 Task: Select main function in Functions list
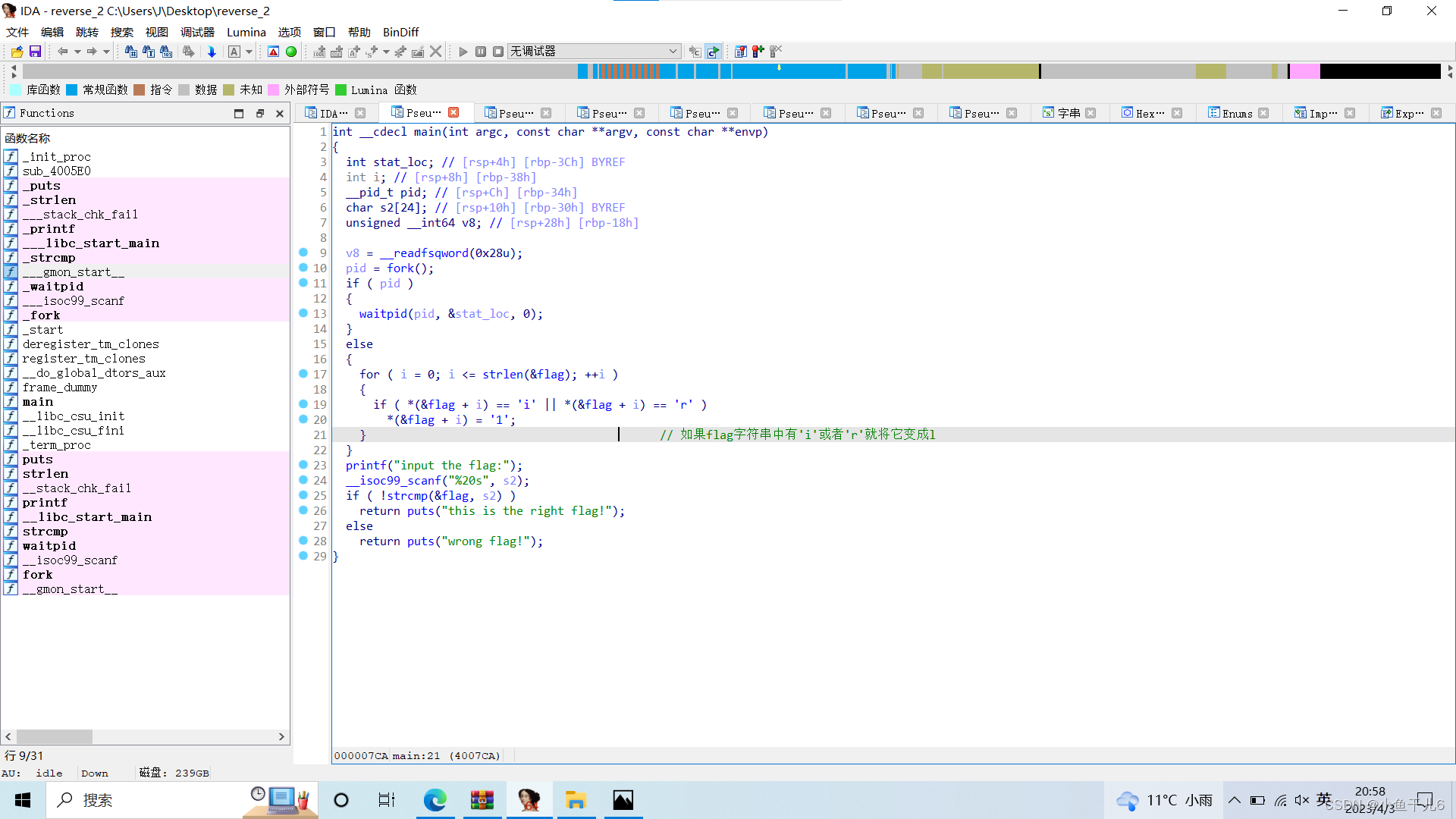tap(38, 402)
